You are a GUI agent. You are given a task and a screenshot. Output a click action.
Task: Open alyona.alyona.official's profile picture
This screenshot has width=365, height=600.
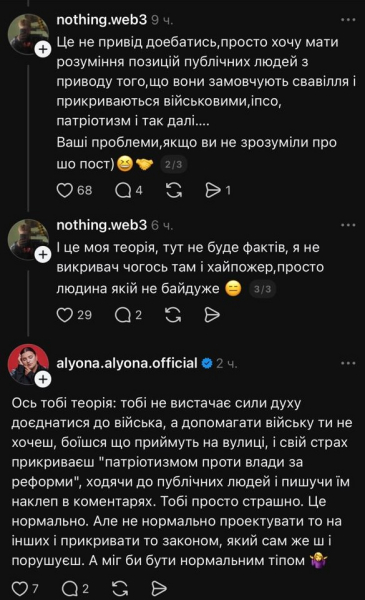[28, 364]
